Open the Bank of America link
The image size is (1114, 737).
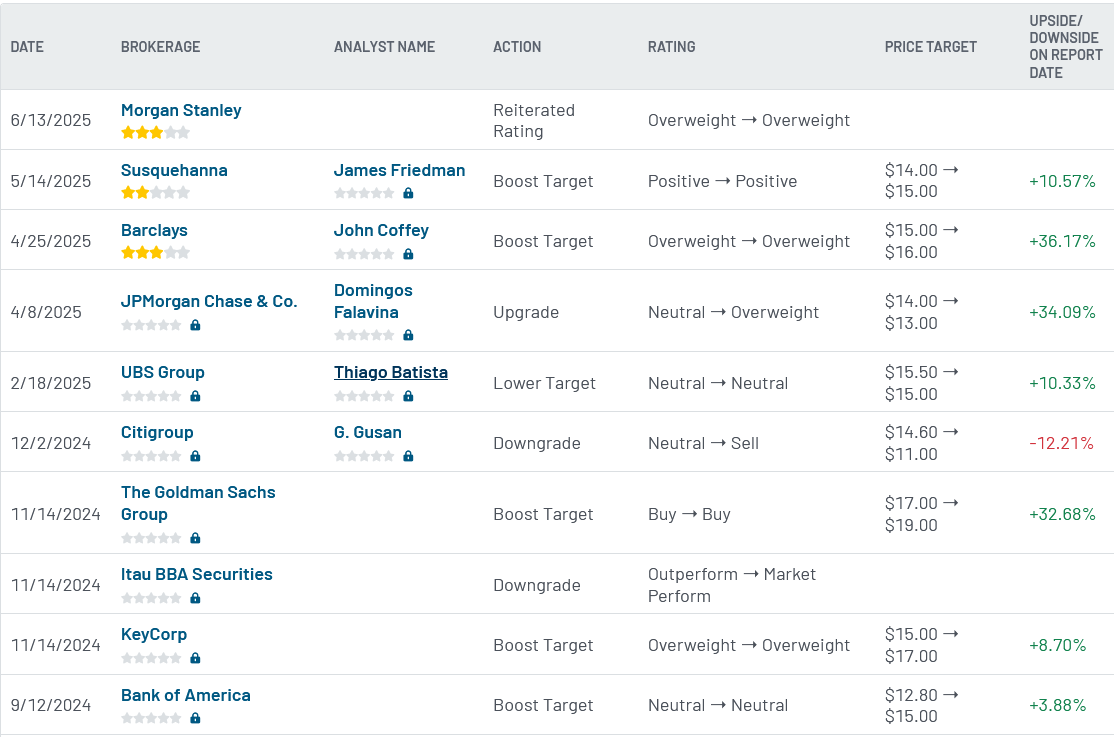tap(185, 695)
